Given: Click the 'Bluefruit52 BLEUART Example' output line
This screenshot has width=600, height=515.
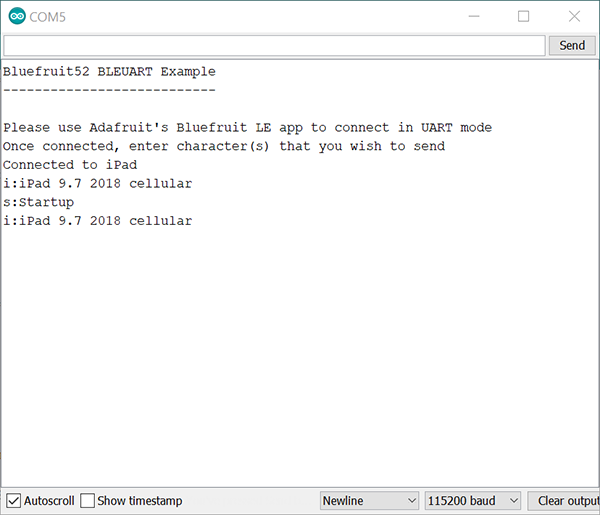Looking at the screenshot, I should (x=109, y=72).
